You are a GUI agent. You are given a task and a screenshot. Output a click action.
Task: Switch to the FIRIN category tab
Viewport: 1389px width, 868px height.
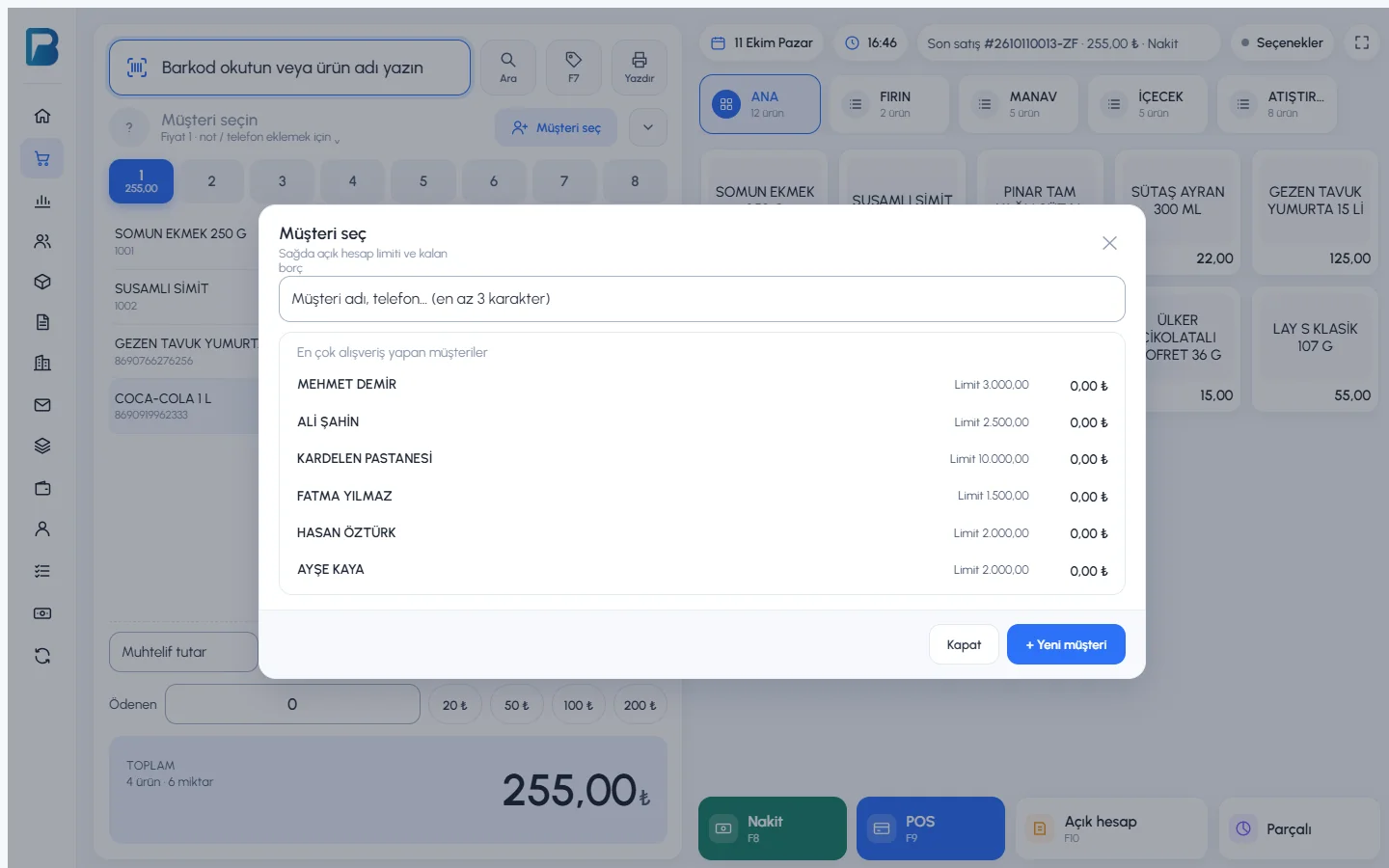pyautogui.click(x=889, y=104)
